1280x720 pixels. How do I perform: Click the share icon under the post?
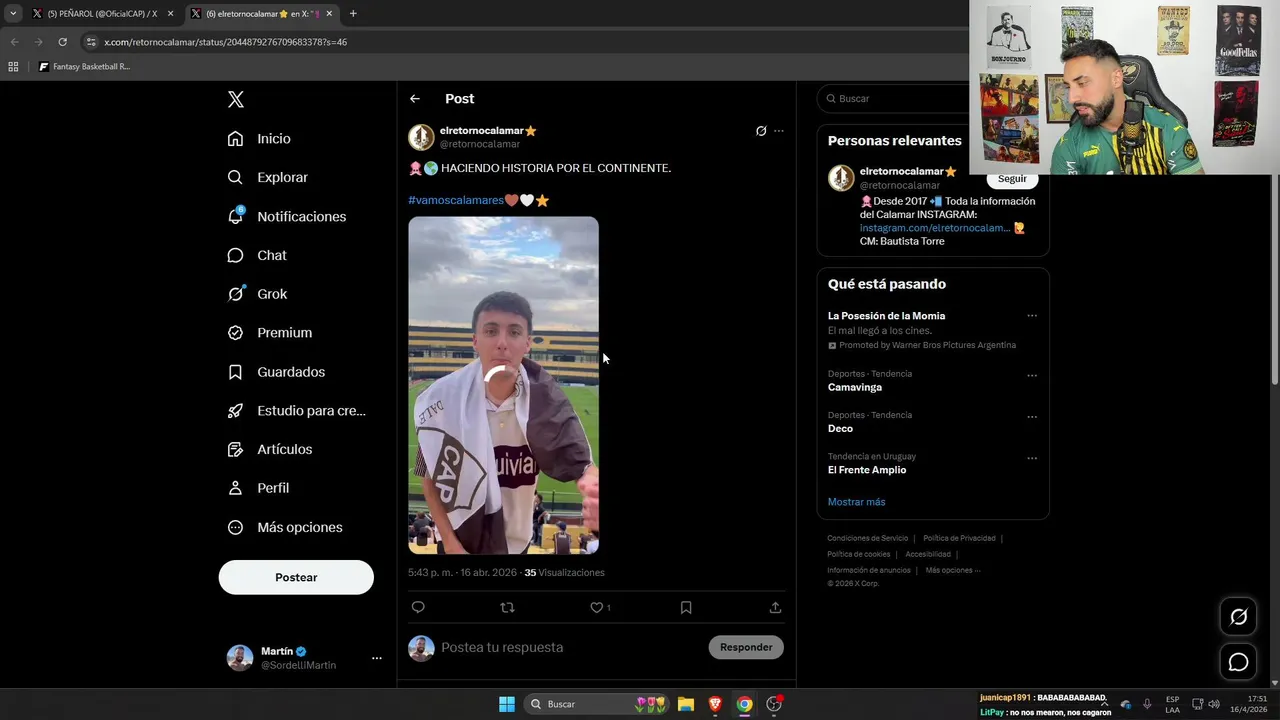(x=775, y=607)
